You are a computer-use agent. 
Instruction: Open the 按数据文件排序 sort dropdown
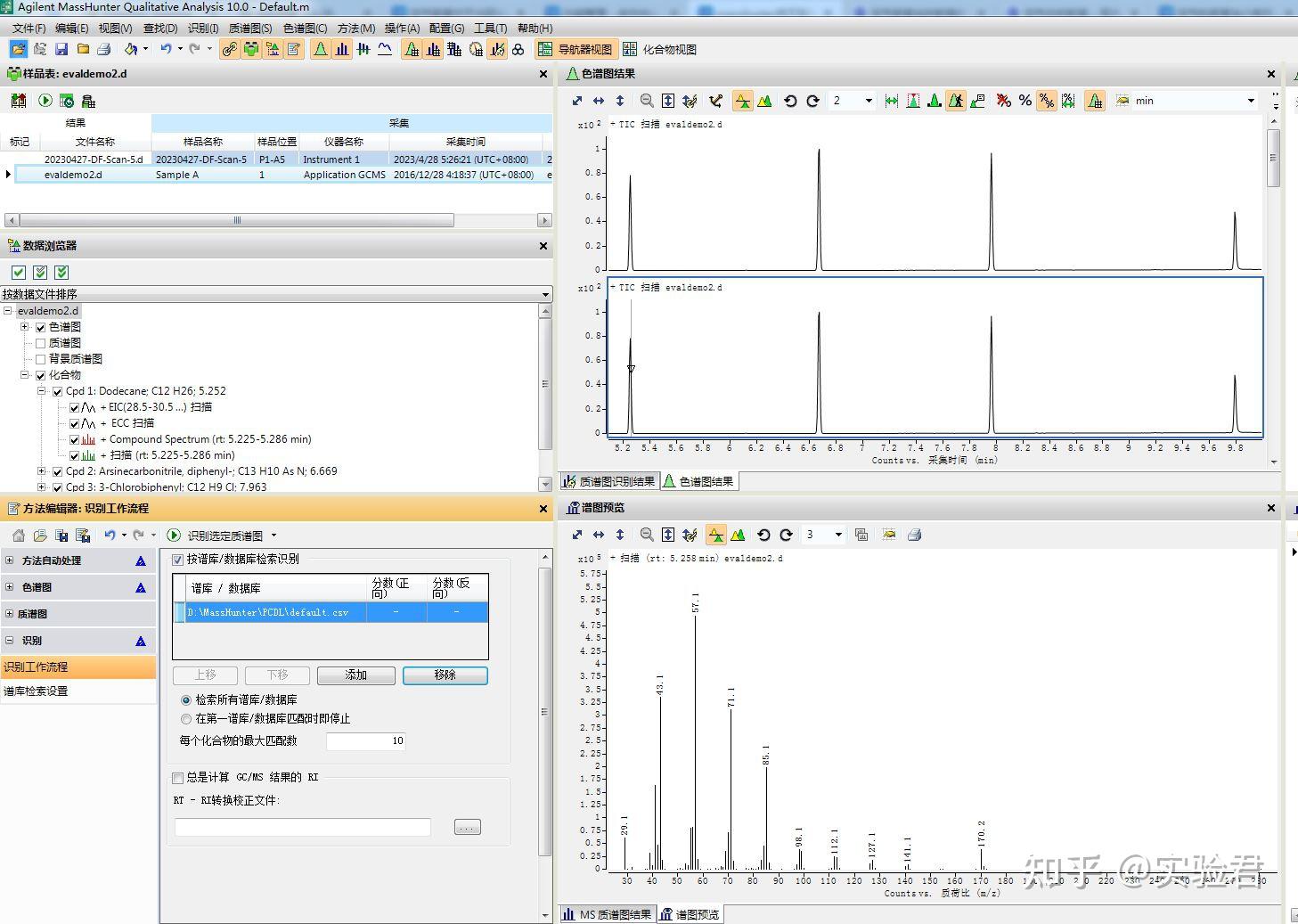[x=545, y=294]
